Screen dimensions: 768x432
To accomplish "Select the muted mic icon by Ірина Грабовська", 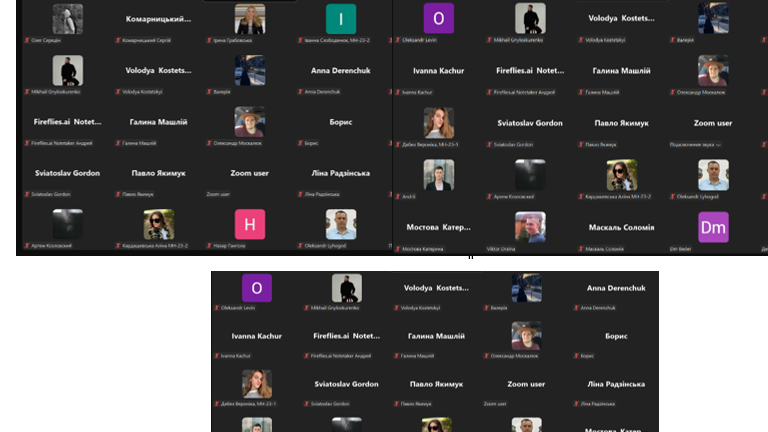I will [x=208, y=40].
